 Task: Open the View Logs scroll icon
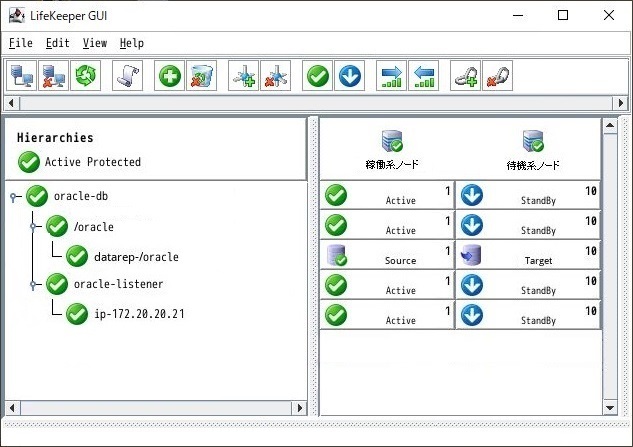(128, 76)
